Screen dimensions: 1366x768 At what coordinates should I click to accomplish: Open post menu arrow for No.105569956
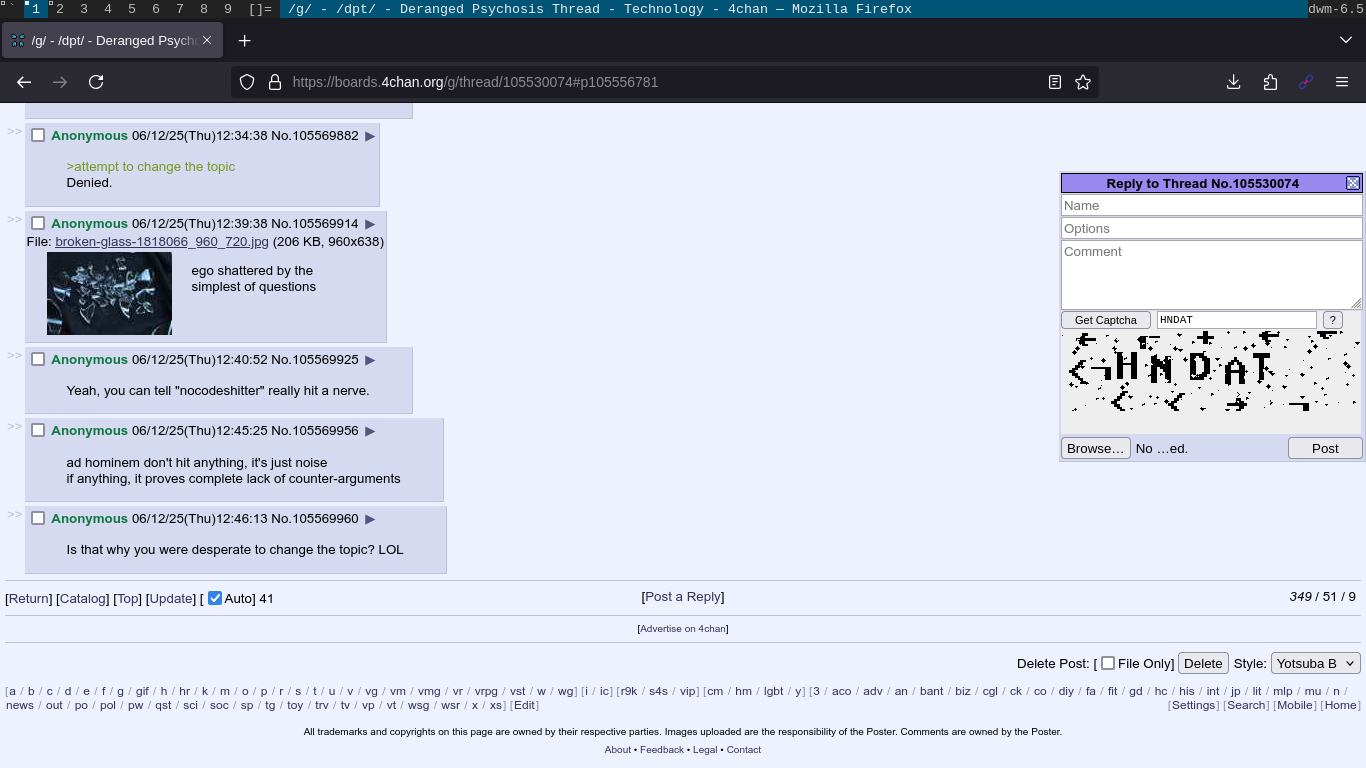tap(370, 431)
